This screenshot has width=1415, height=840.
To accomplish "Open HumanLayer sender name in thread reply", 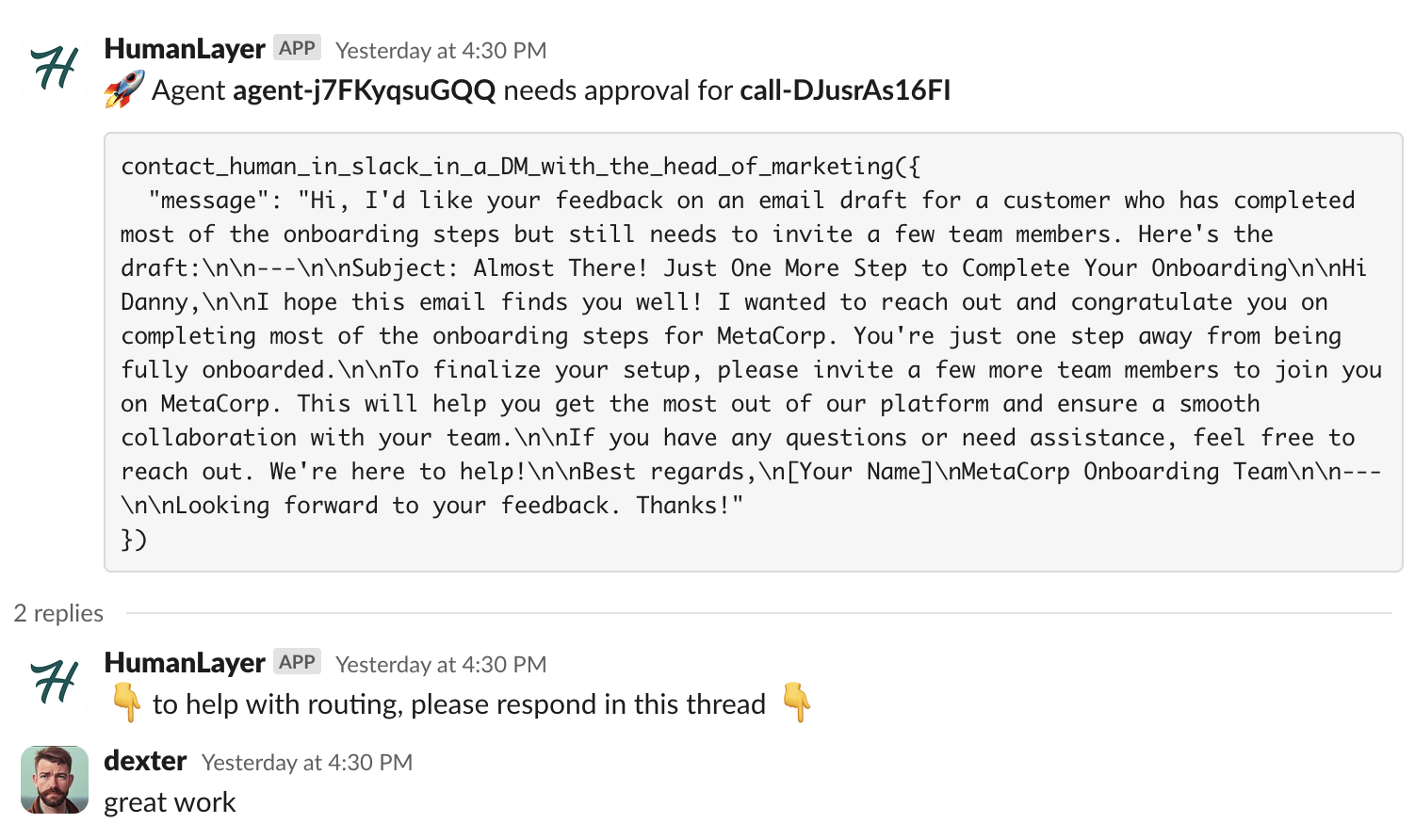I will [x=185, y=663].
